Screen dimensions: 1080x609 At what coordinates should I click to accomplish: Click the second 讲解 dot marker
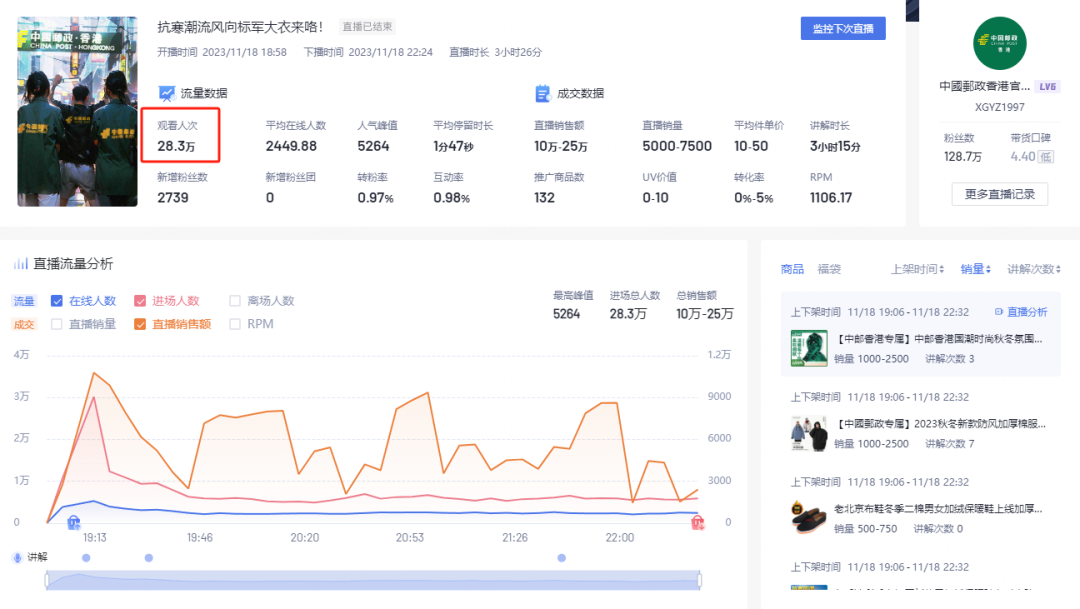pos(149,558)
